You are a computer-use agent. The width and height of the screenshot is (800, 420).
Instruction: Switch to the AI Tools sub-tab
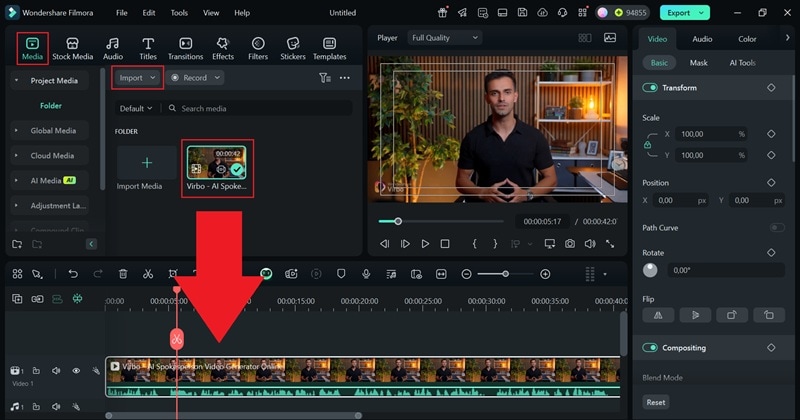pos(742,63)
